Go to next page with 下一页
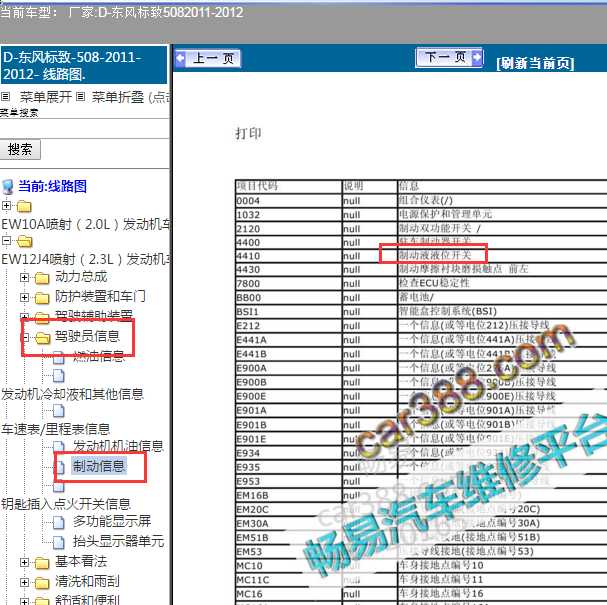This screenshot has width=607, height=605. pyautogui.click(x=449, y=58)
